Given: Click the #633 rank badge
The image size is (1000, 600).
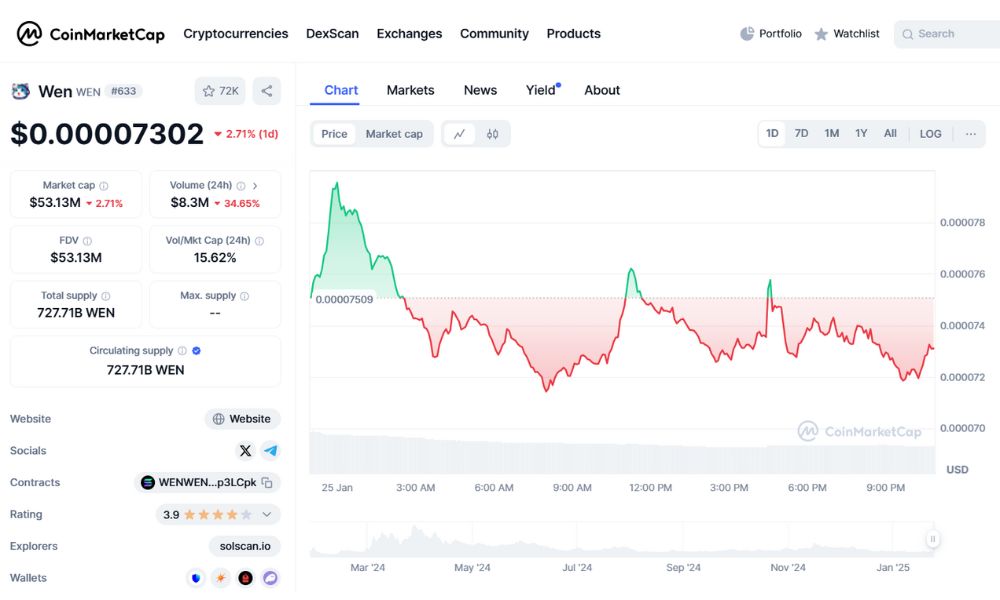Looking at the screenshot, I should pyautogui.click(x=124, y=91).
